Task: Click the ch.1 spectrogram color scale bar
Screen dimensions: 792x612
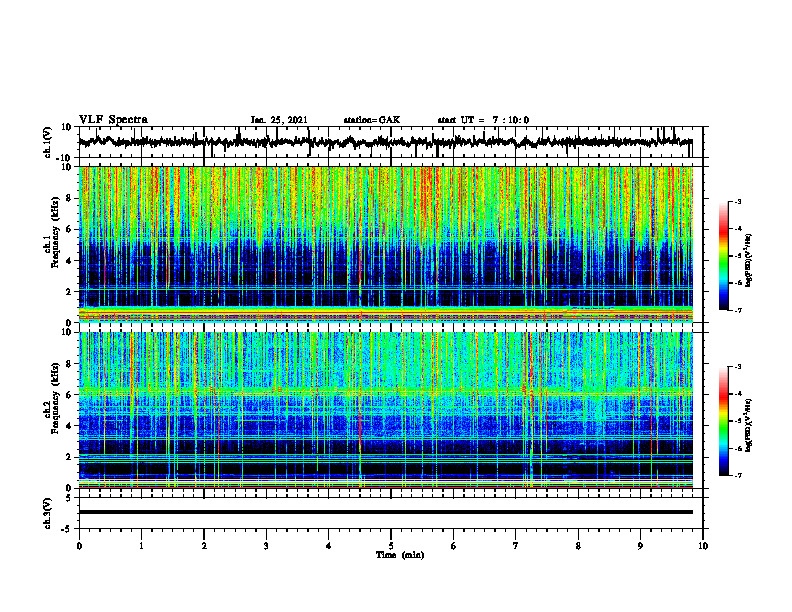Action: (x=723, y=256)
